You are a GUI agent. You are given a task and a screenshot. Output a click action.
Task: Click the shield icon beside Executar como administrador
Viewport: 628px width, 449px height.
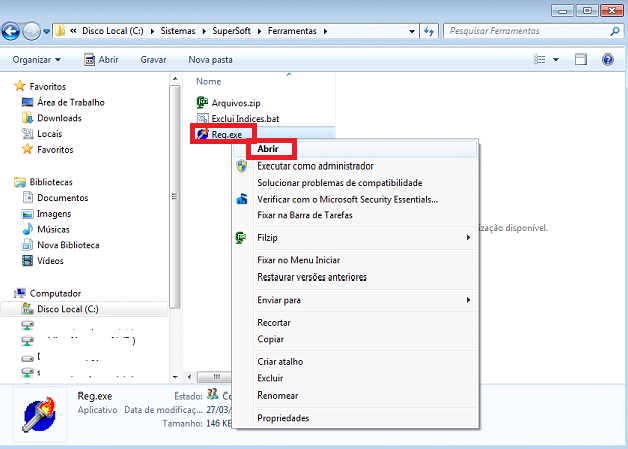(241, 166)
